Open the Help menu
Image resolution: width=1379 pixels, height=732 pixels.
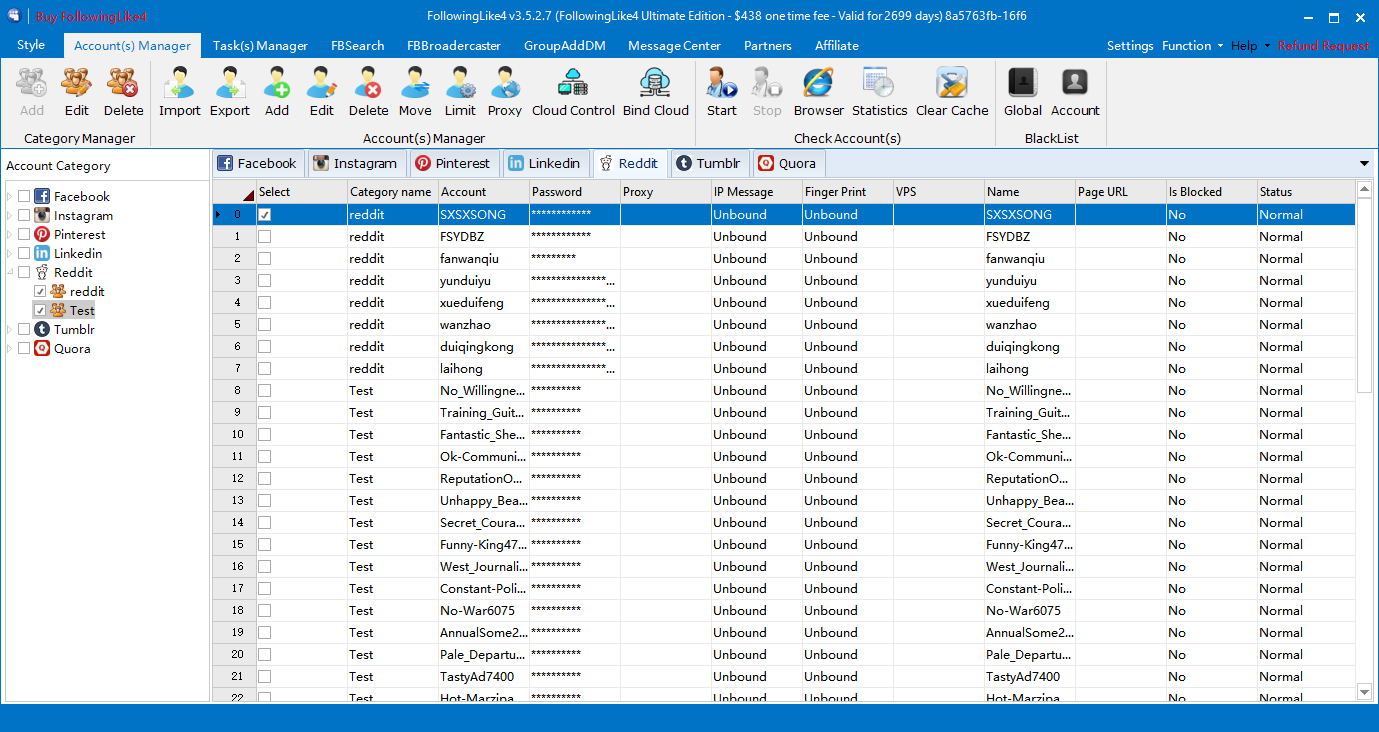[x=1250, y=46]
